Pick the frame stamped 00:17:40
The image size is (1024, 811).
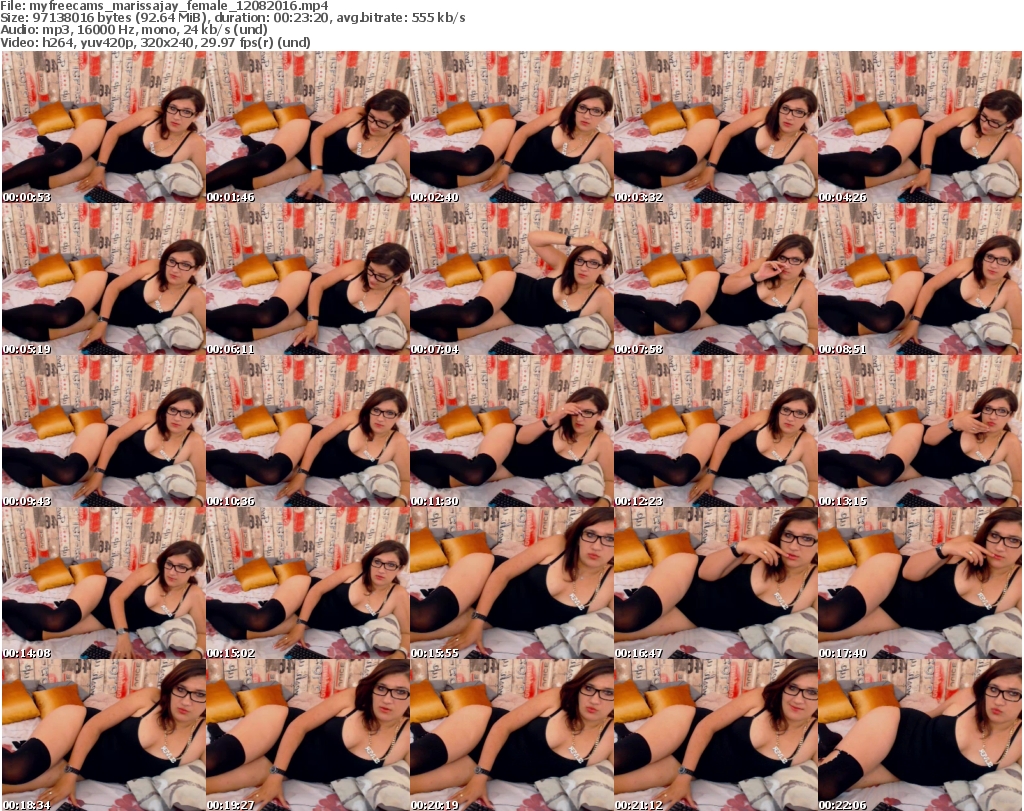[920, 583]
